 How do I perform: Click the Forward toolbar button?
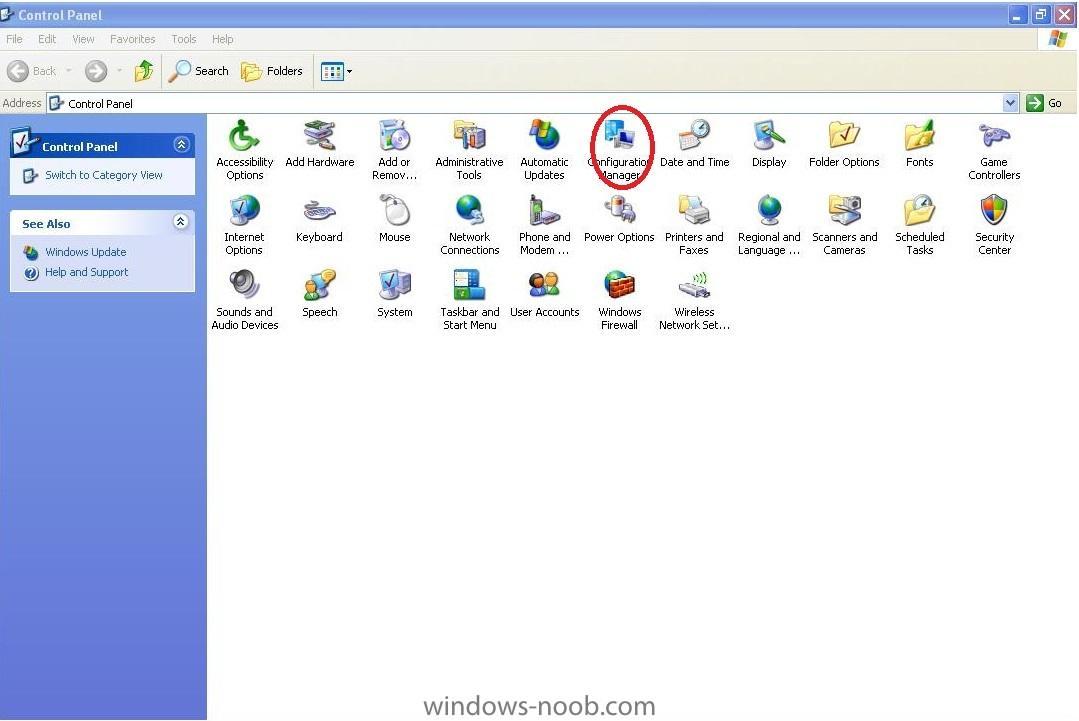[x=96, y=71]
